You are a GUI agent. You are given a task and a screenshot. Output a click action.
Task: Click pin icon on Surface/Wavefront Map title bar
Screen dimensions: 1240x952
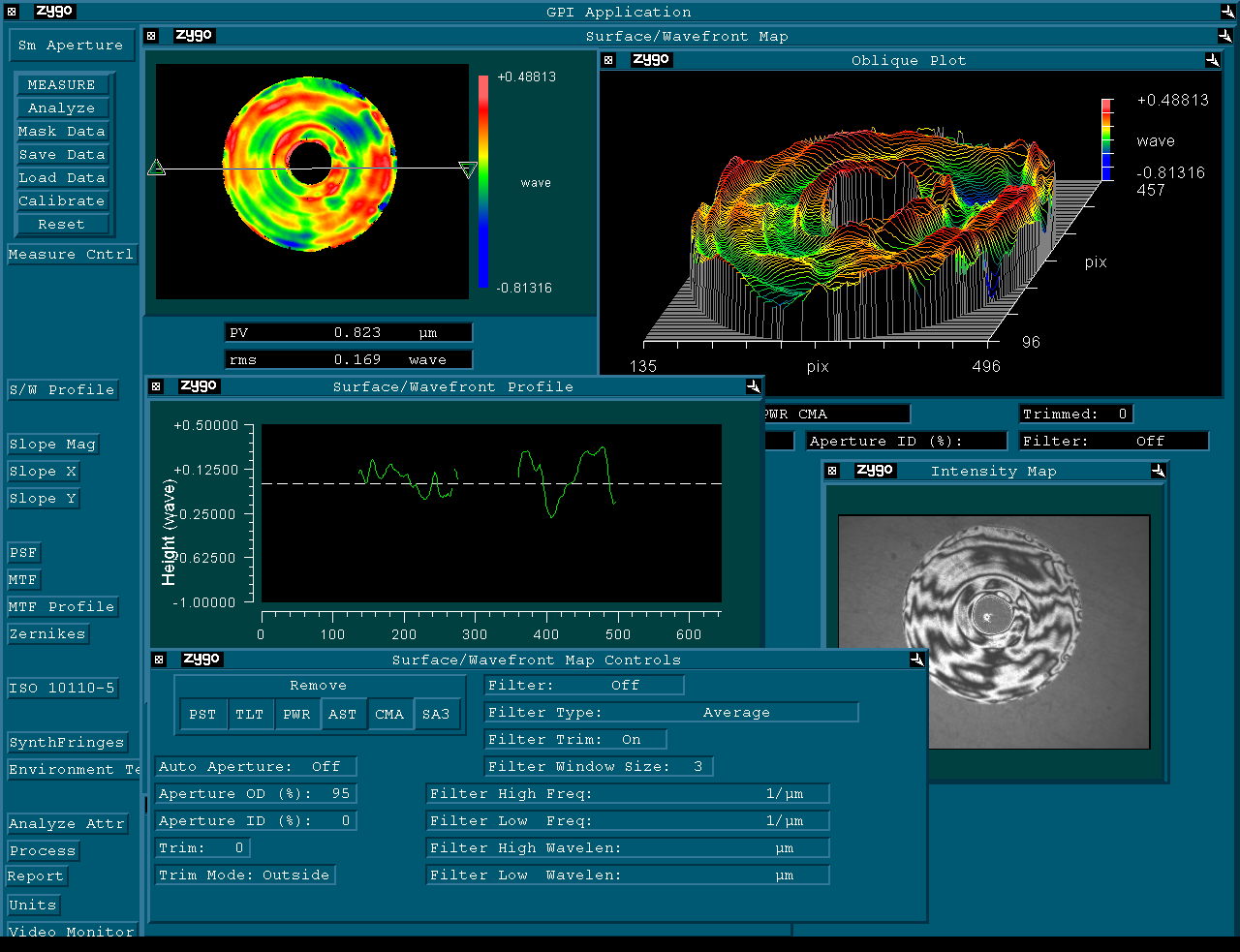[1224, 36]
